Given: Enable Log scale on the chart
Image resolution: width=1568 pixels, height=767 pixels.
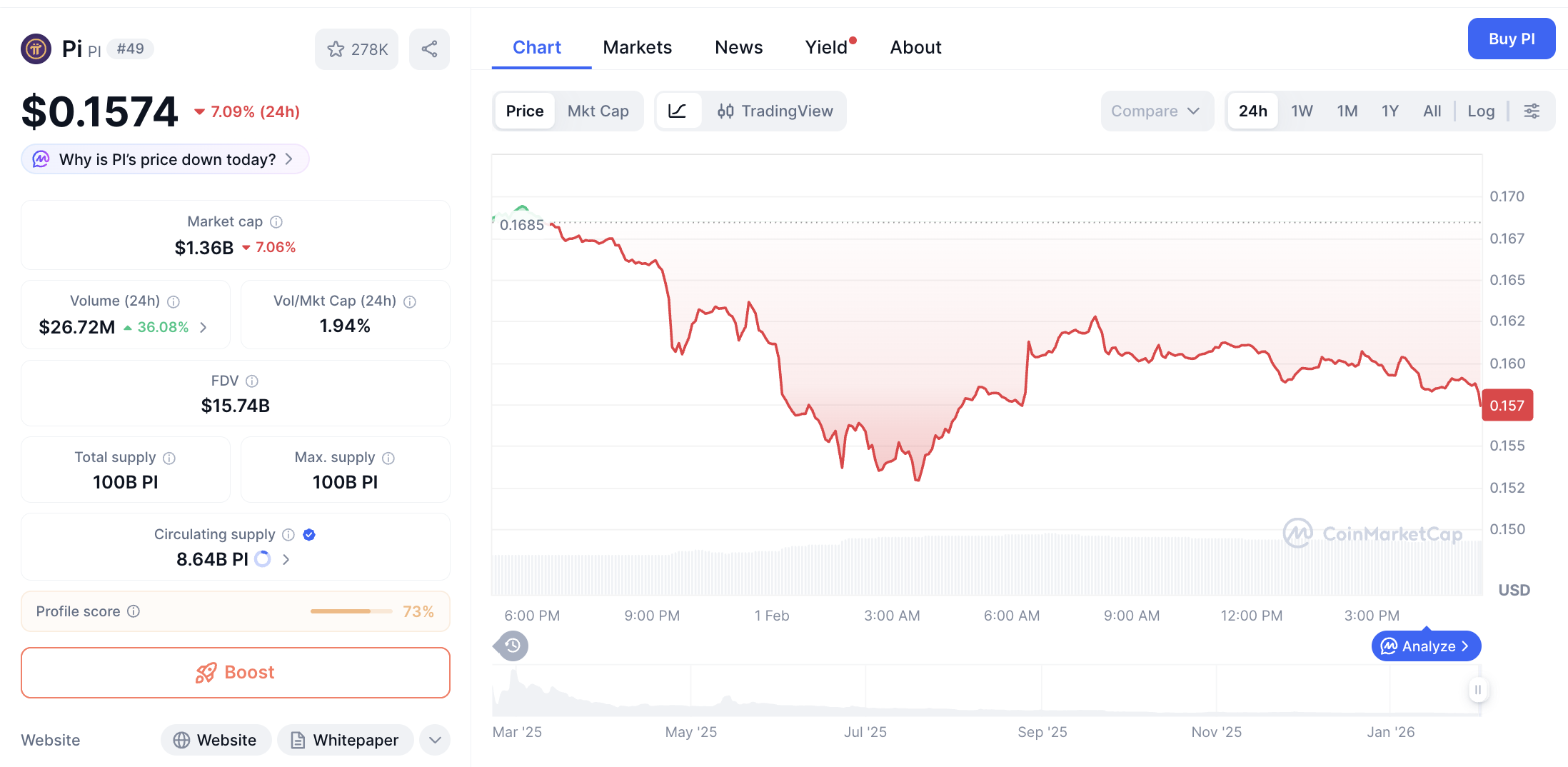Looking at the screenshot, I should point(1481,111).
